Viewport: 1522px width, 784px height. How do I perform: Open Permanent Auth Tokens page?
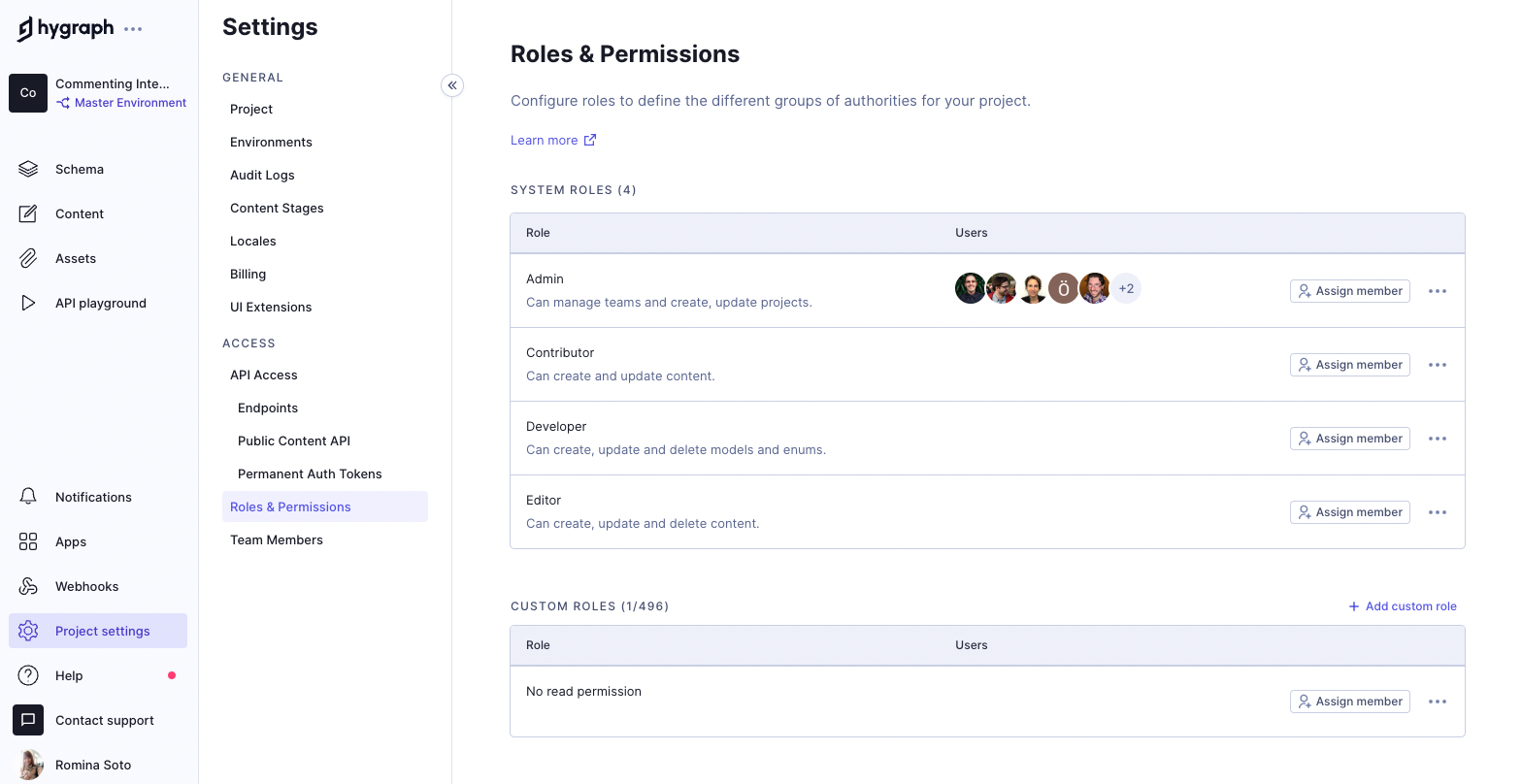pos(310,474)
